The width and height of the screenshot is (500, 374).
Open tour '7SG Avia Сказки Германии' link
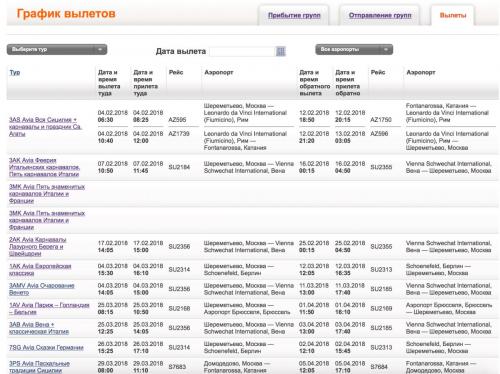pyautogui.click(x=46, y=348)
